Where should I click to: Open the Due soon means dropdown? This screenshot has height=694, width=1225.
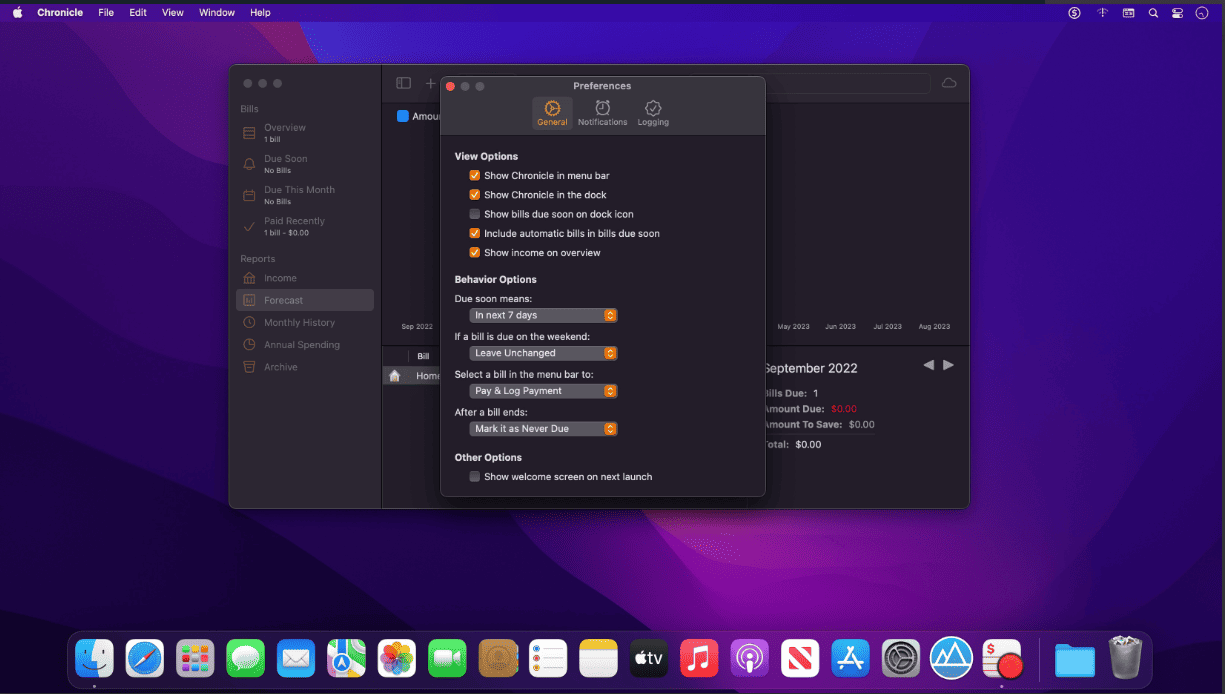(x=543, y=315)
